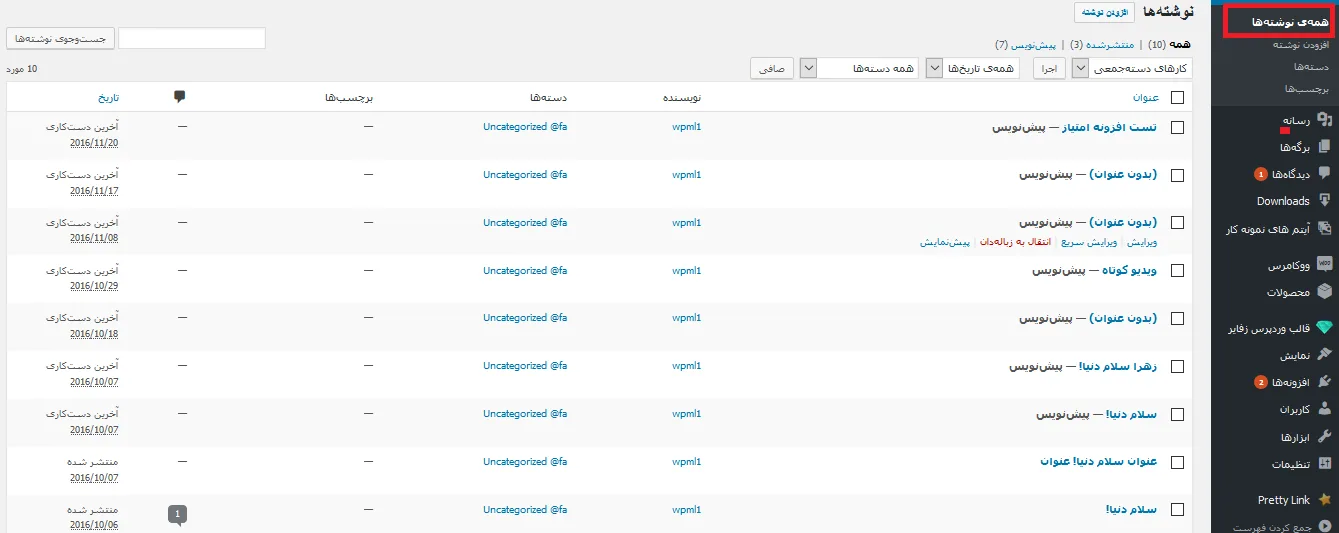Open the ویدیو کوتاه post title

click(x=1128, y=271)
